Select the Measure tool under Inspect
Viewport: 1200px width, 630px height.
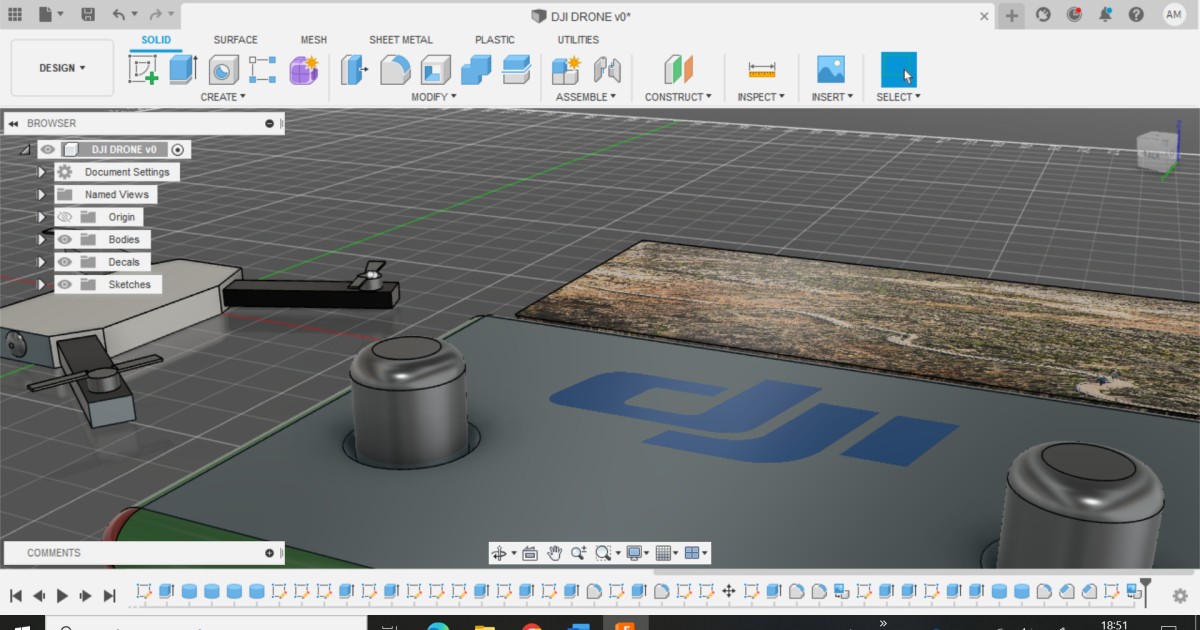tap(760, 68)
